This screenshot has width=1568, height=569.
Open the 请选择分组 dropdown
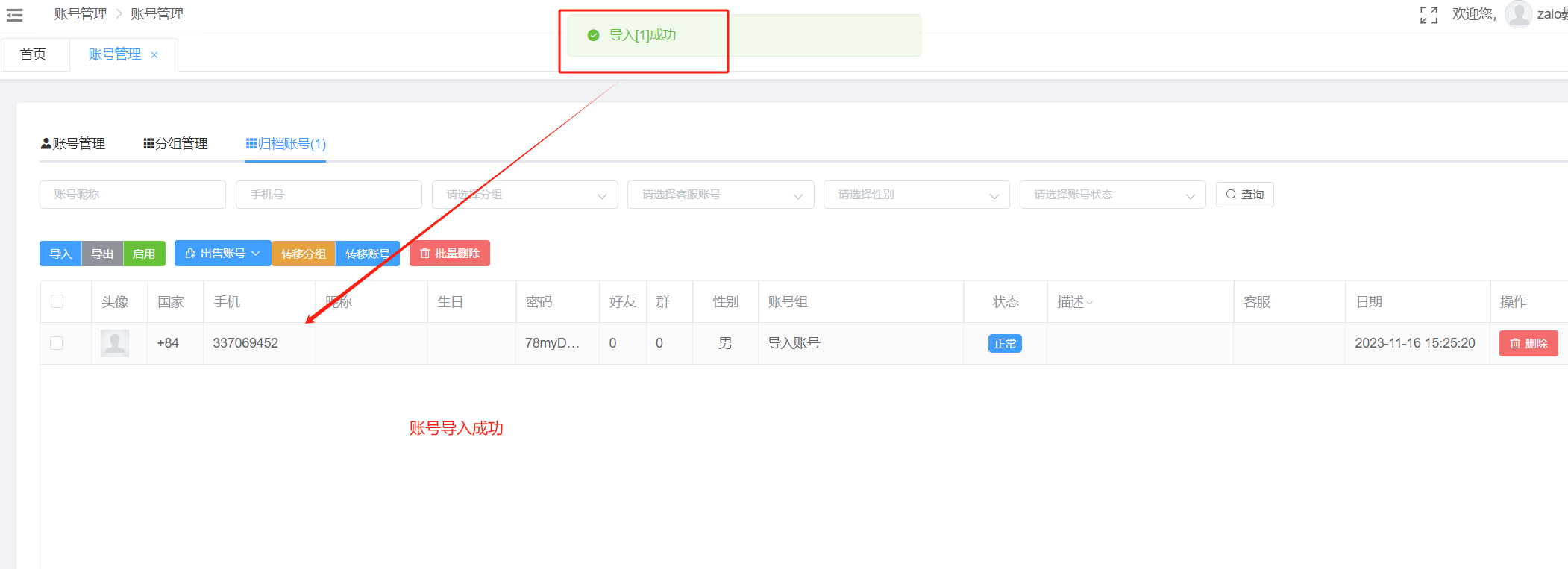pyautogui.click(x=524, y=195)
